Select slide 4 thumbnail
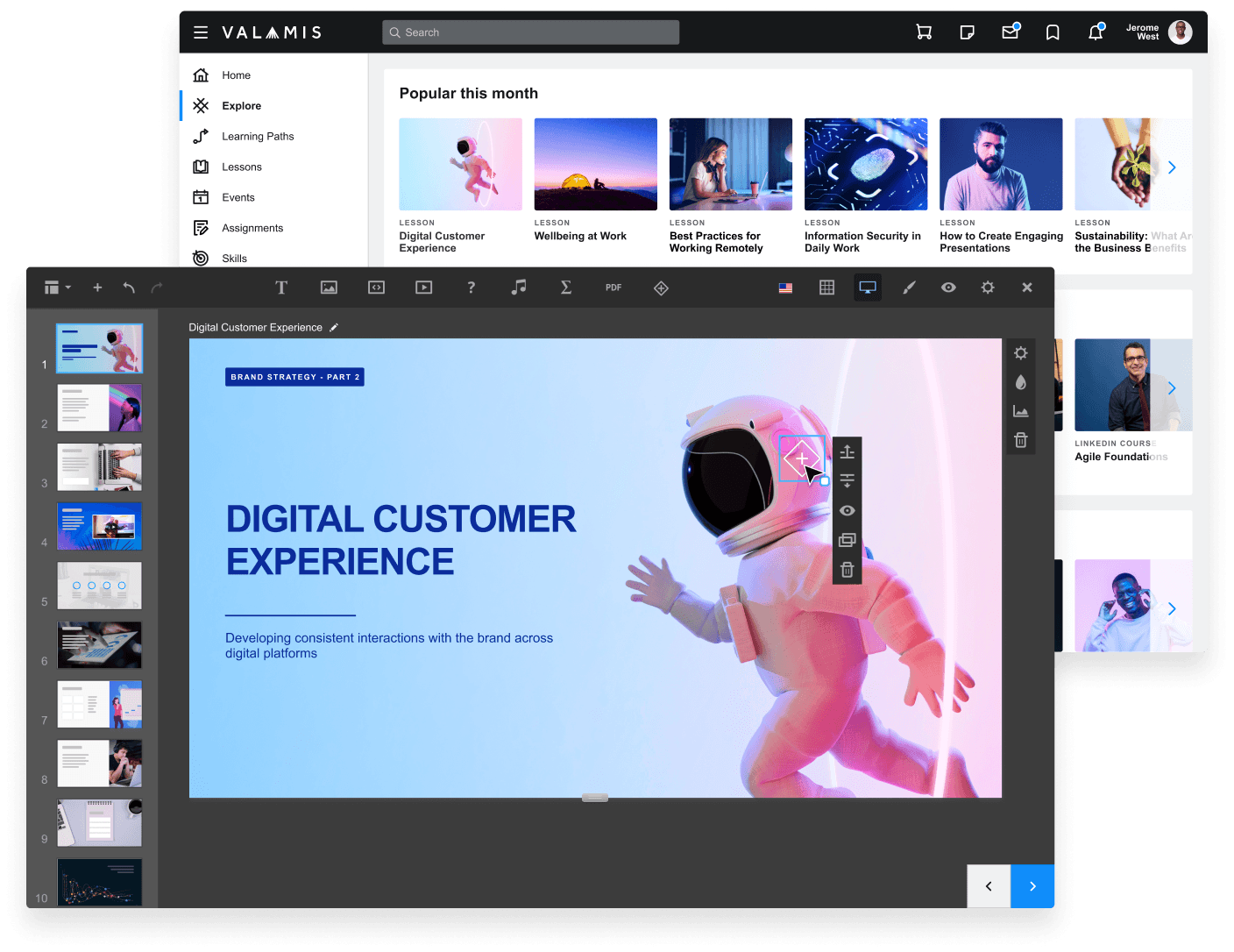 point(99,526)
